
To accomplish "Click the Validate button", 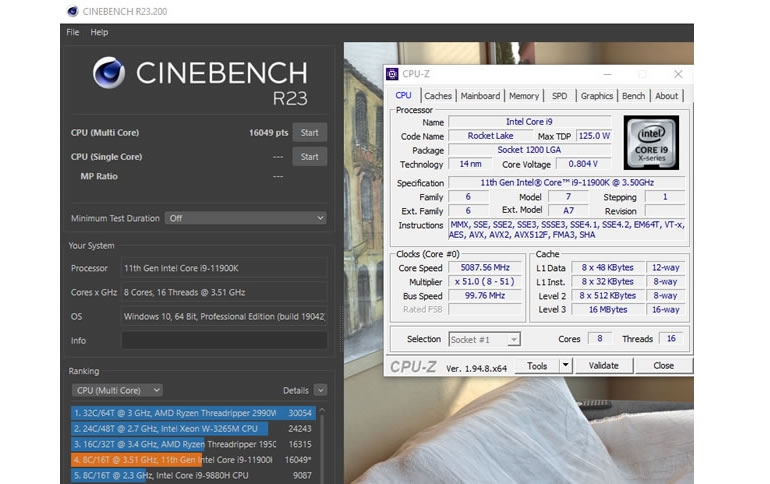I will click(604, 366).
